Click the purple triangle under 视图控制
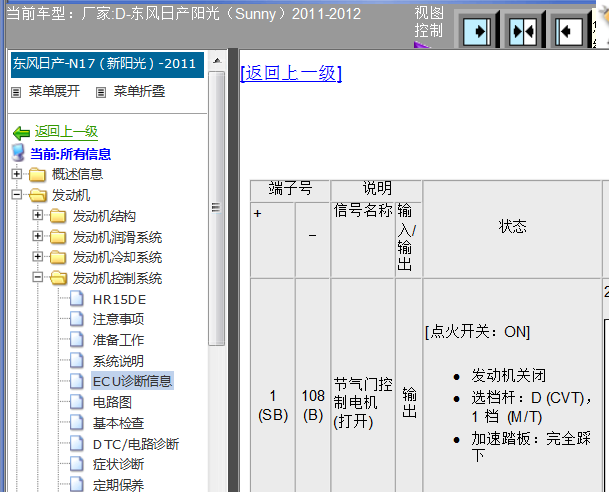The image size is (609, 492). coord(421,45)
